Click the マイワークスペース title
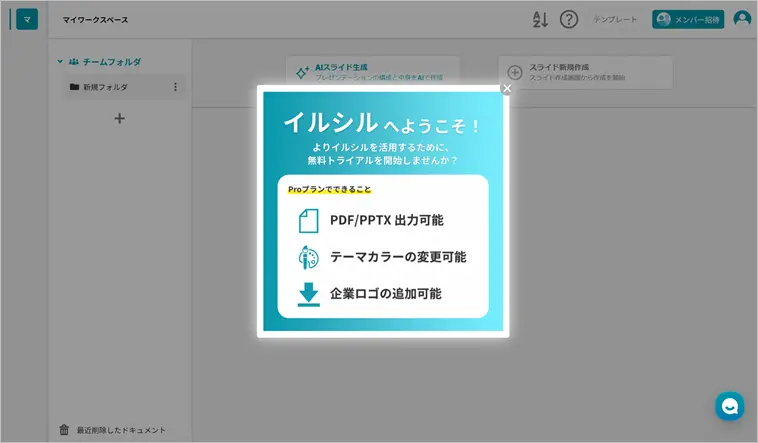758x443 pixels. pyautogui.click(x=95, y=20)
